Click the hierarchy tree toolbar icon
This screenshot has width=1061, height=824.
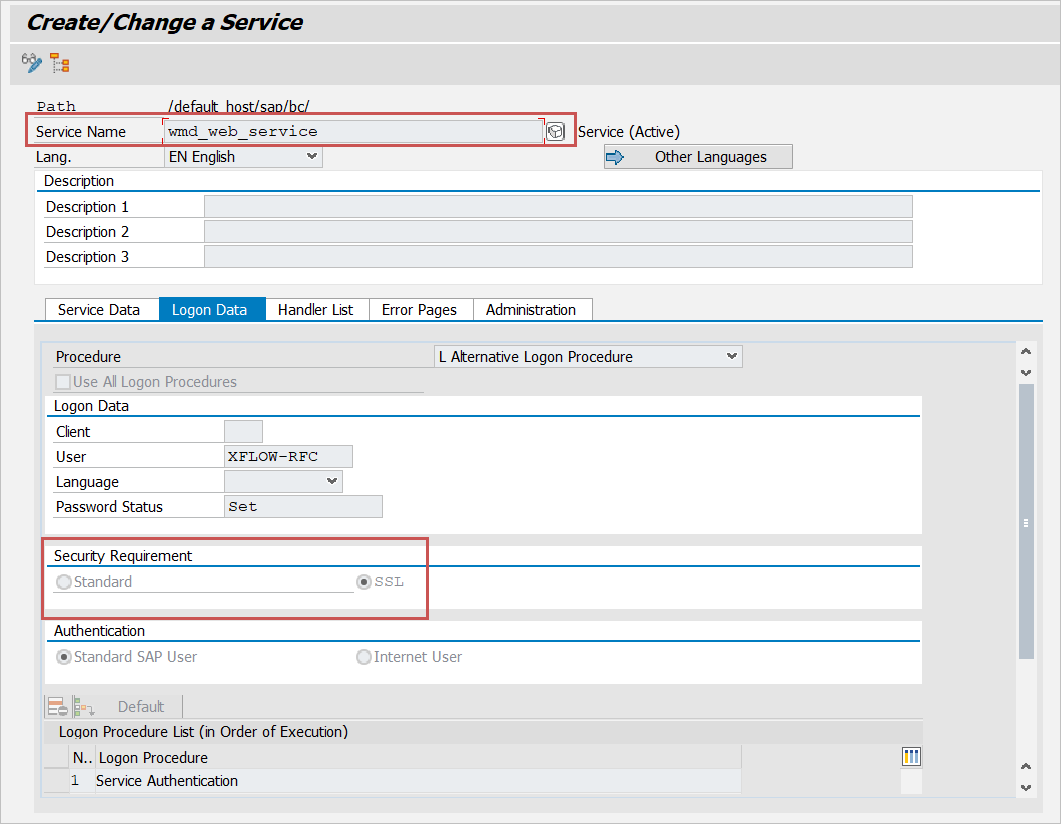tap(60, 64)
